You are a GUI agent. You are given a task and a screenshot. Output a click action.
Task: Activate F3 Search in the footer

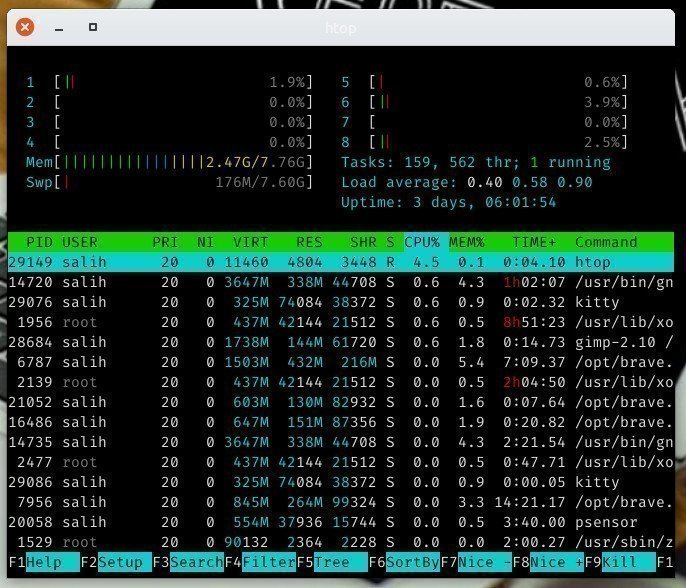[x=196, y=562]
